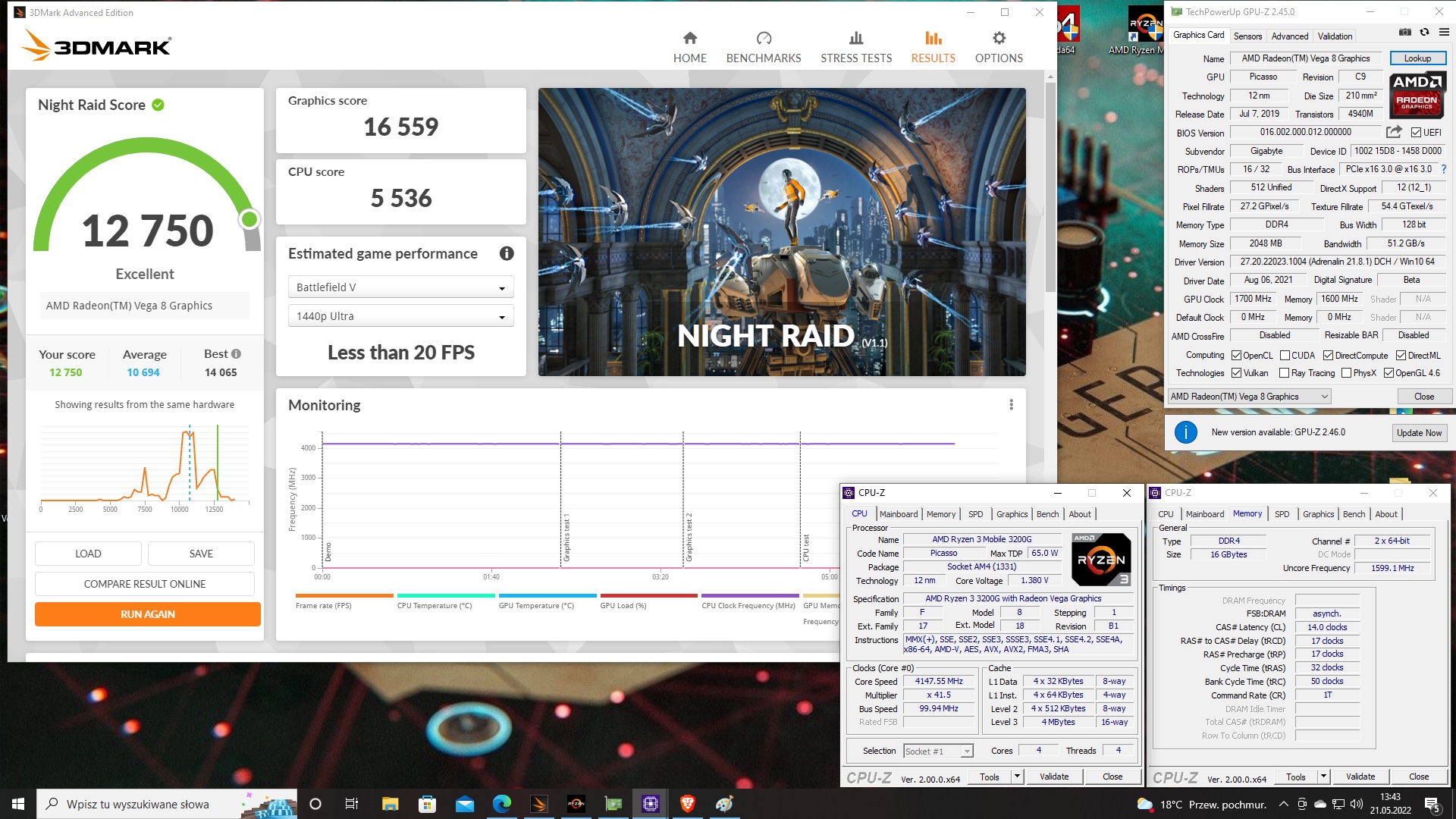Toggle the PhysX checkbox
The height and width of the screenshot is (819, 1456).
point(1346,373)
